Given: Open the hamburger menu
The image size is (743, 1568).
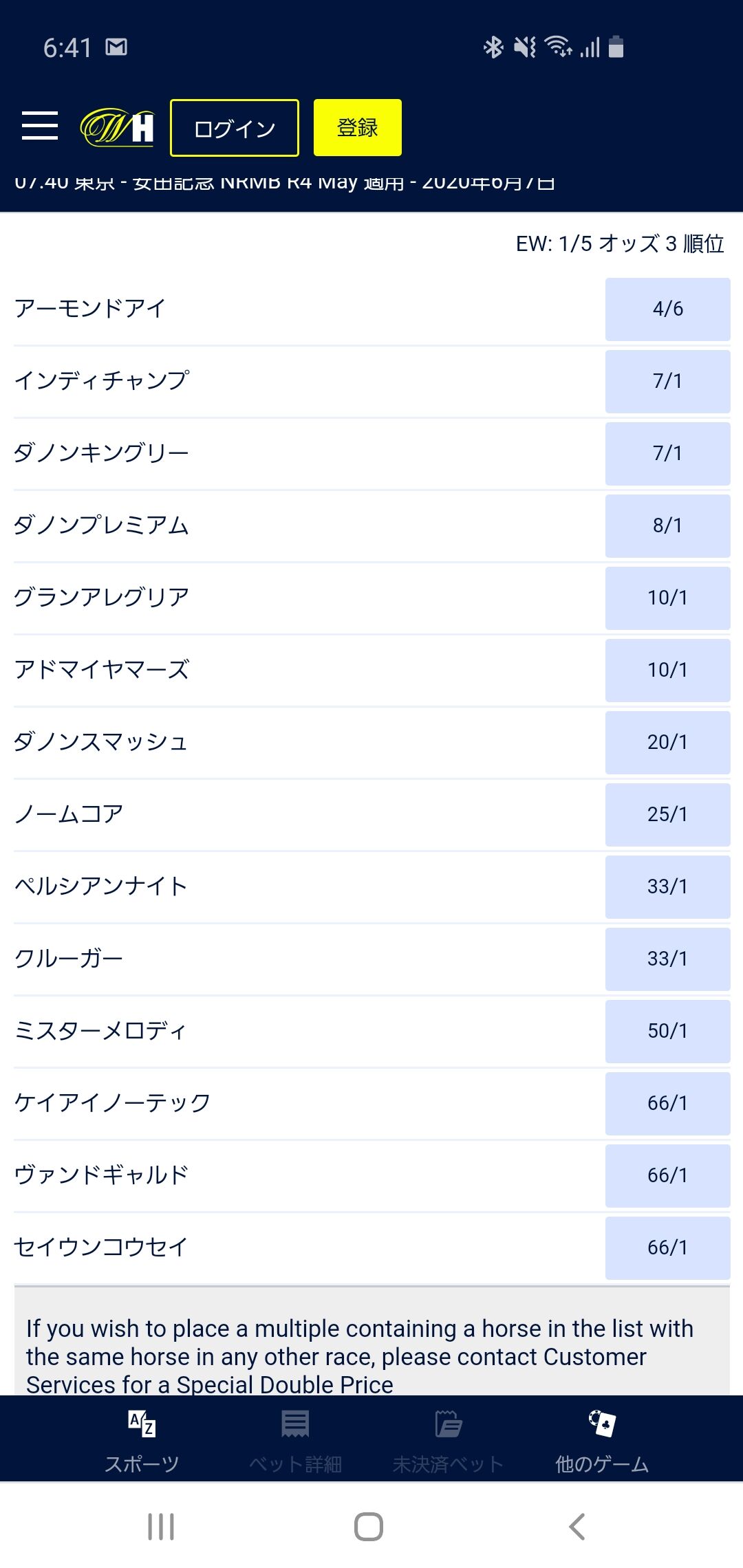Looking at the screenshot, I should coord(40,126).
